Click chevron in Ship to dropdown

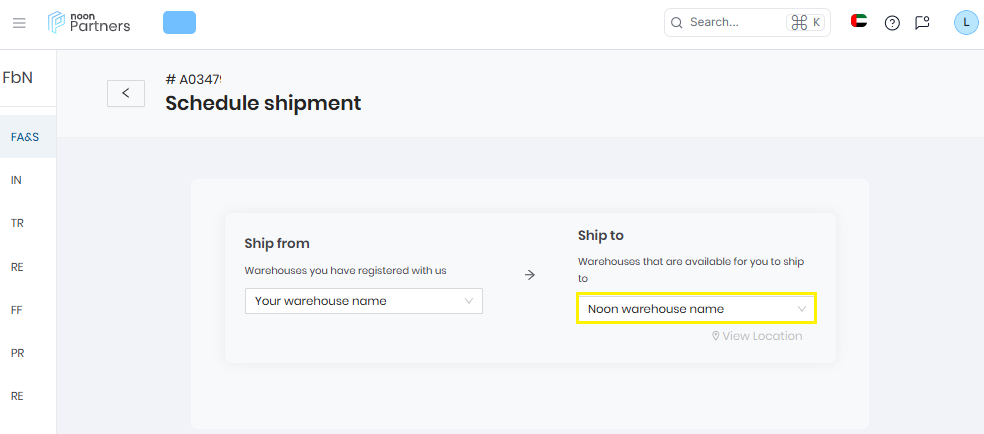[x=801, y=309]
